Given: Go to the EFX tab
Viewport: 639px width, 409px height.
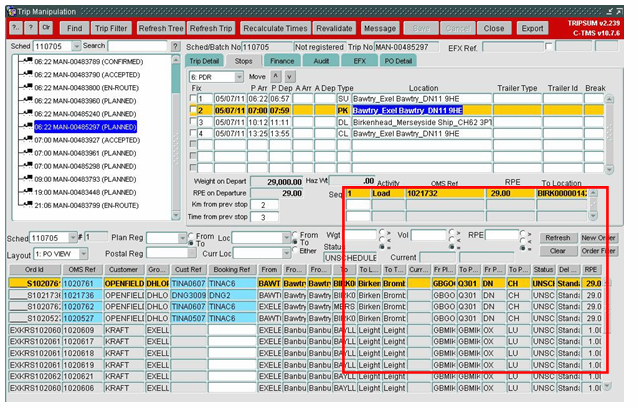Looking at the screenshot, I should click(359, 61).
